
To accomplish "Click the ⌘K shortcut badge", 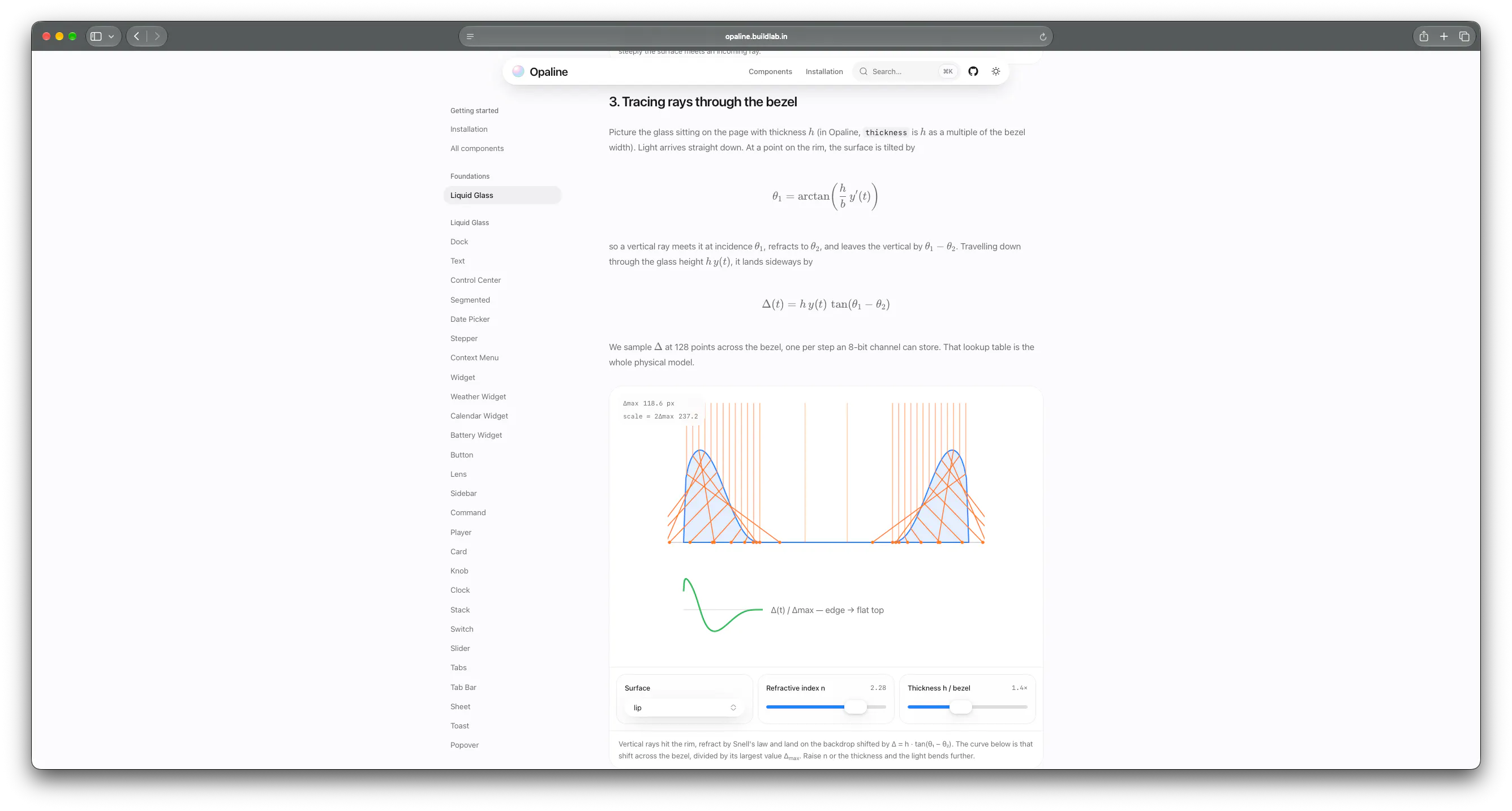I will (947, 72).
